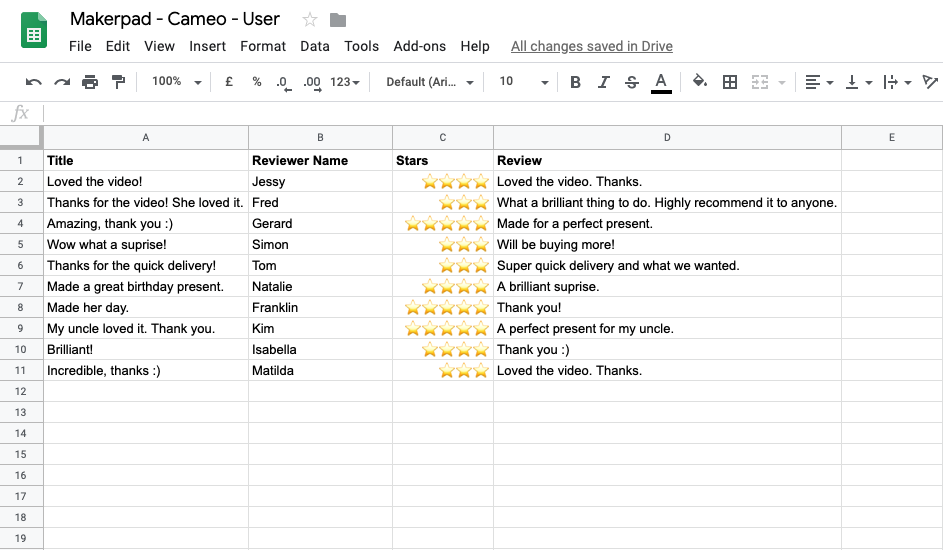This screenshot has height=550, width=943.
Task: Select row 12 header
Action: coord(20,391)
